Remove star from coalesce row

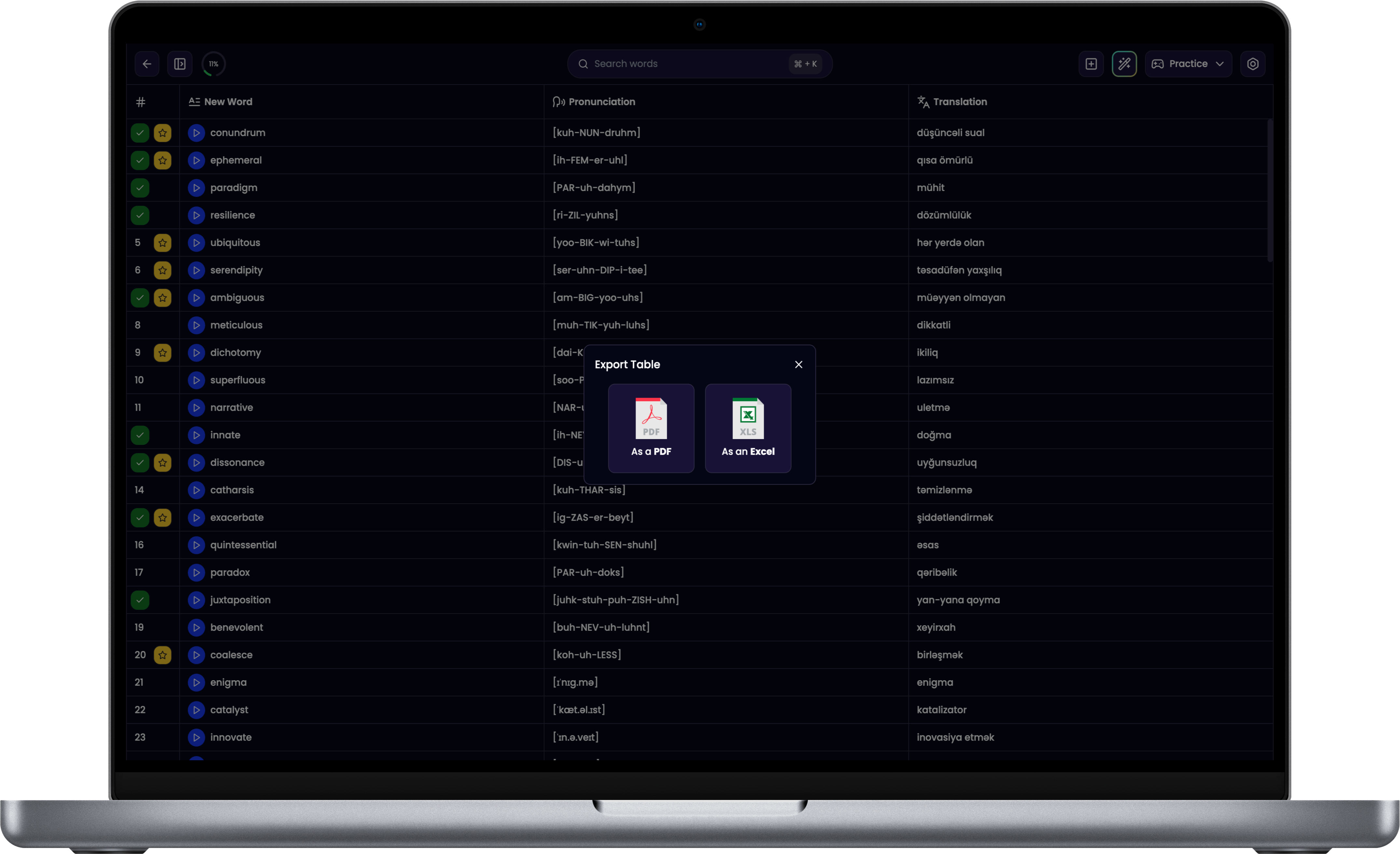click(x=162, y=654)
